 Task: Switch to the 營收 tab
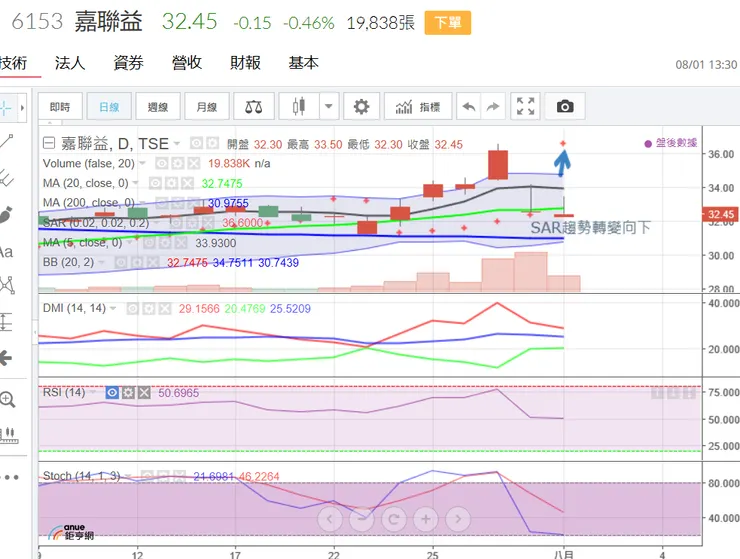click(x=187, y=63)
